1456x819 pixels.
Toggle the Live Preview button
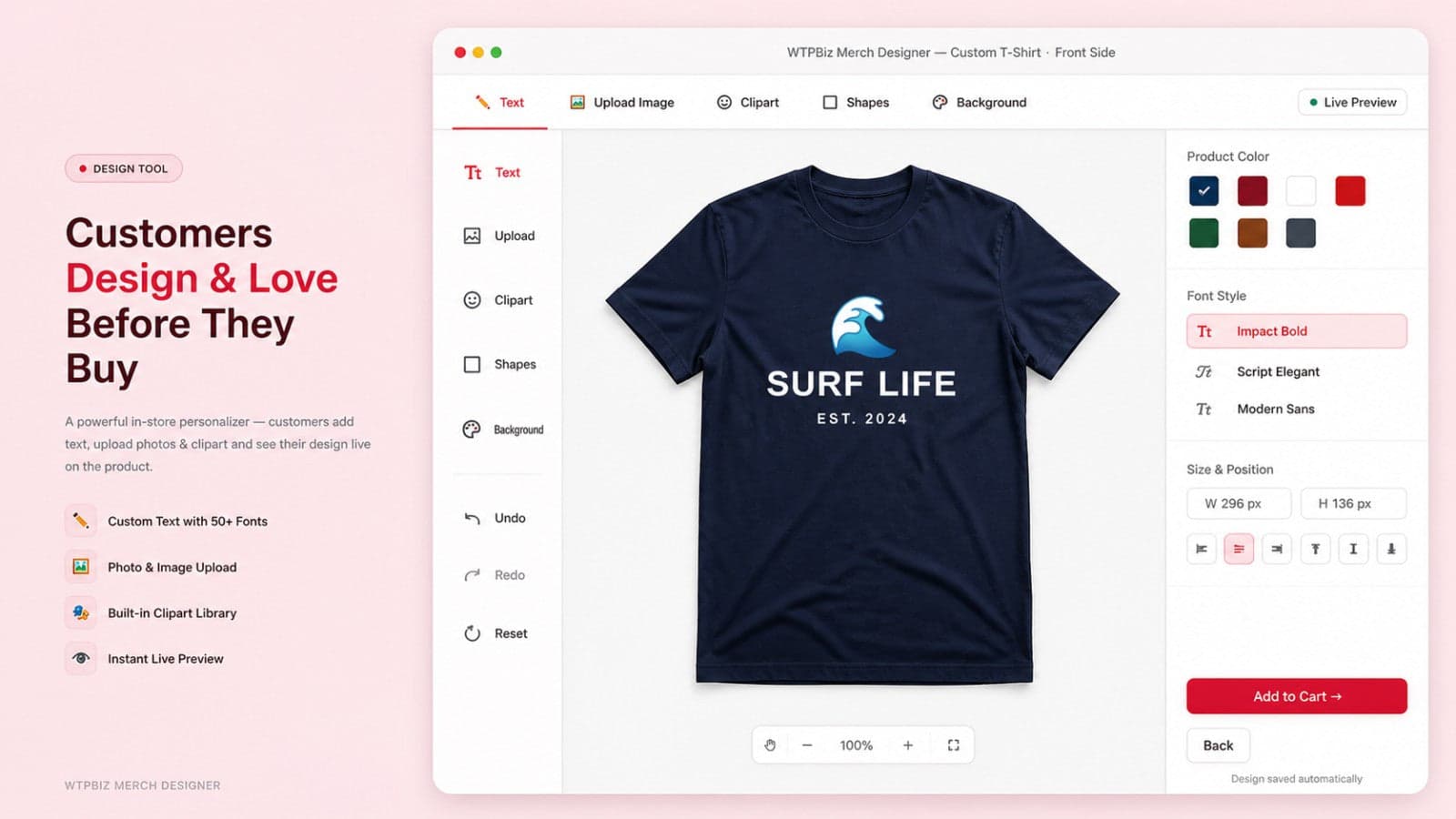(1352, 102)
